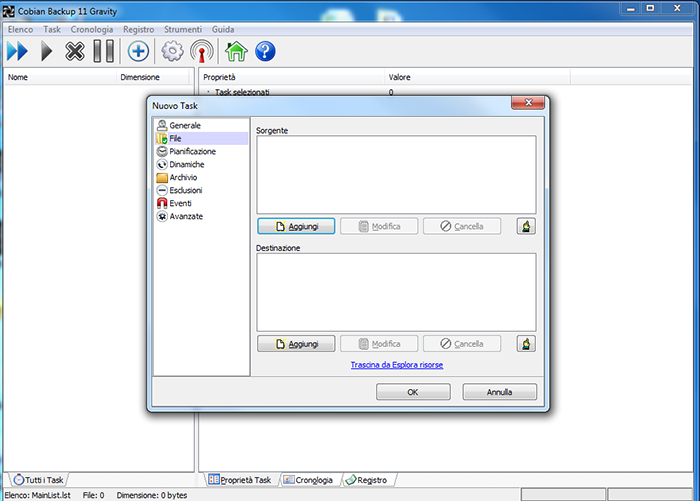
Task: Pause the backup with pause icon
Action: (x=104, y=51)
